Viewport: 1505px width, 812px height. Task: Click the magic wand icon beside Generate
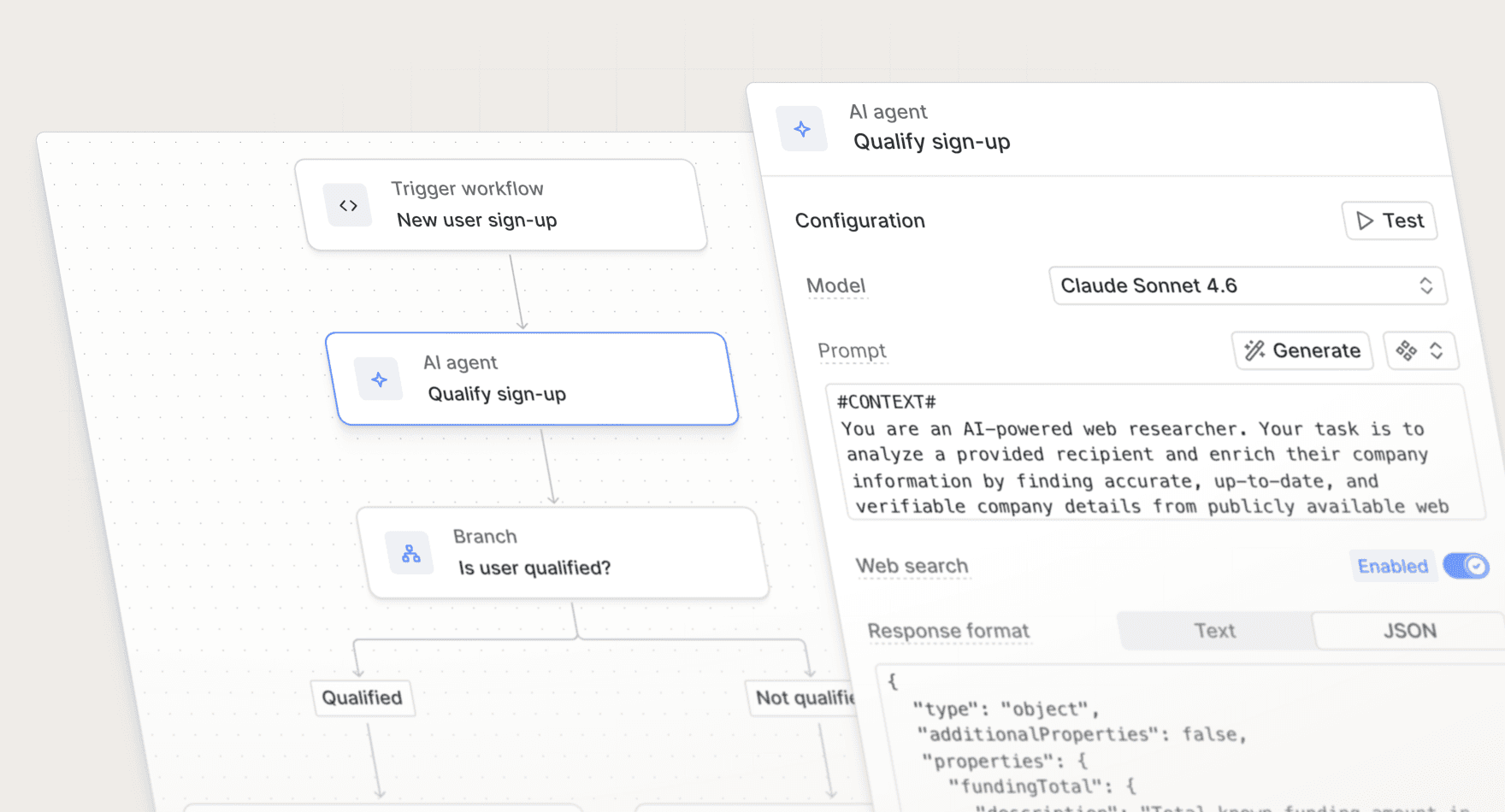pyautogui.click(x=1254, y=350)
